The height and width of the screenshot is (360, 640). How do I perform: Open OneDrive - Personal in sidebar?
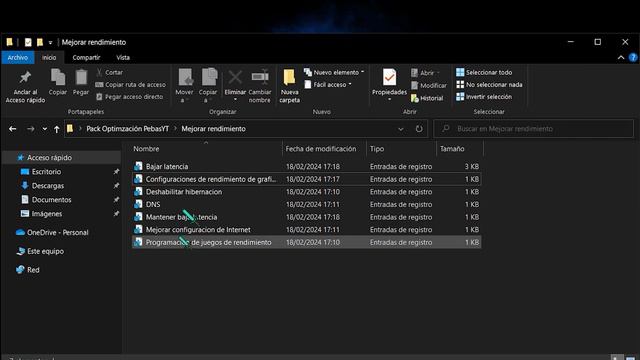pyautogui.click(x=58, y=233)
